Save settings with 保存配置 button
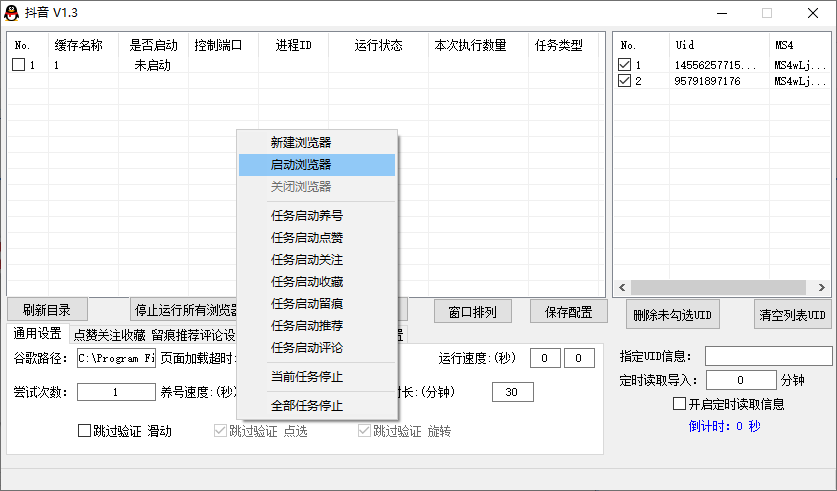The width and height of the screenshot is (837, 491). (x=568, y=311)
